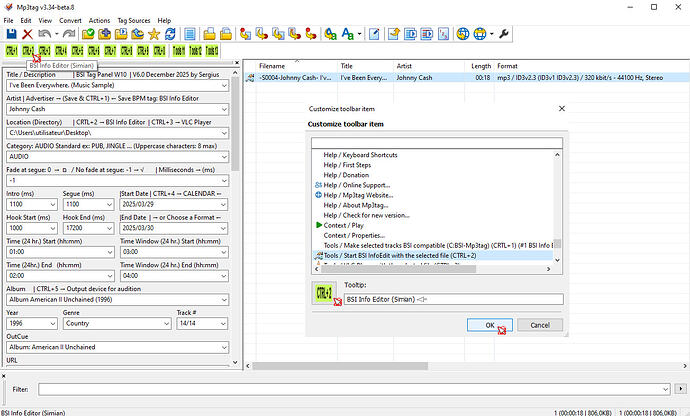This screenshot has height=416, width=690.
Task: Refresh the file view
Action: coord(170,34)
